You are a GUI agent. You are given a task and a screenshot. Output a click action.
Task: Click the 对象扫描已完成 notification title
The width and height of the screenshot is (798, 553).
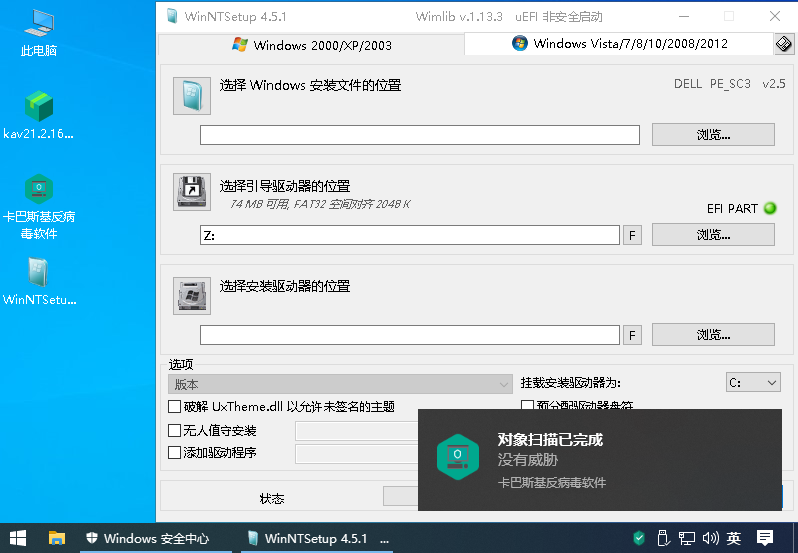click(x=550, y=440)
